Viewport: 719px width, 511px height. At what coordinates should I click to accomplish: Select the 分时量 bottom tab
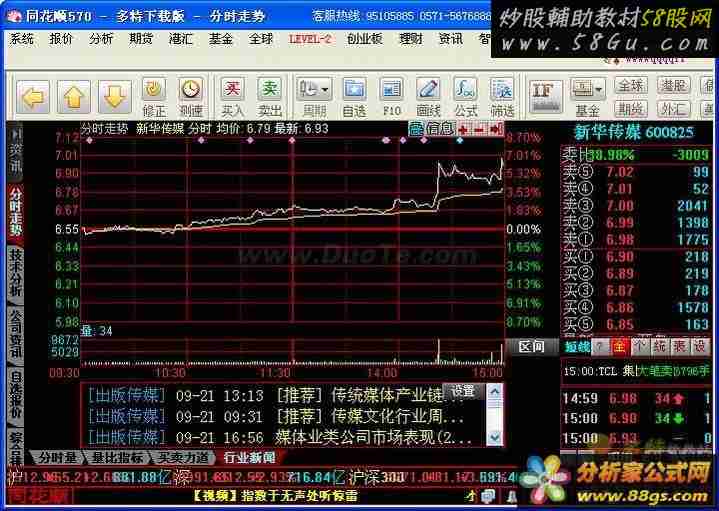pyautogui.click(x=57, y=457)
